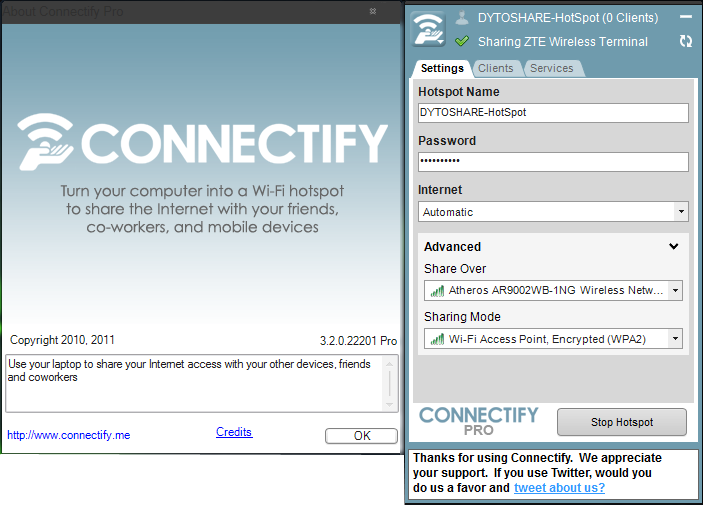Screen dimensions: 703x505
Task: Click the signal icon in Sharing Mode field
Action: [437, 340]
